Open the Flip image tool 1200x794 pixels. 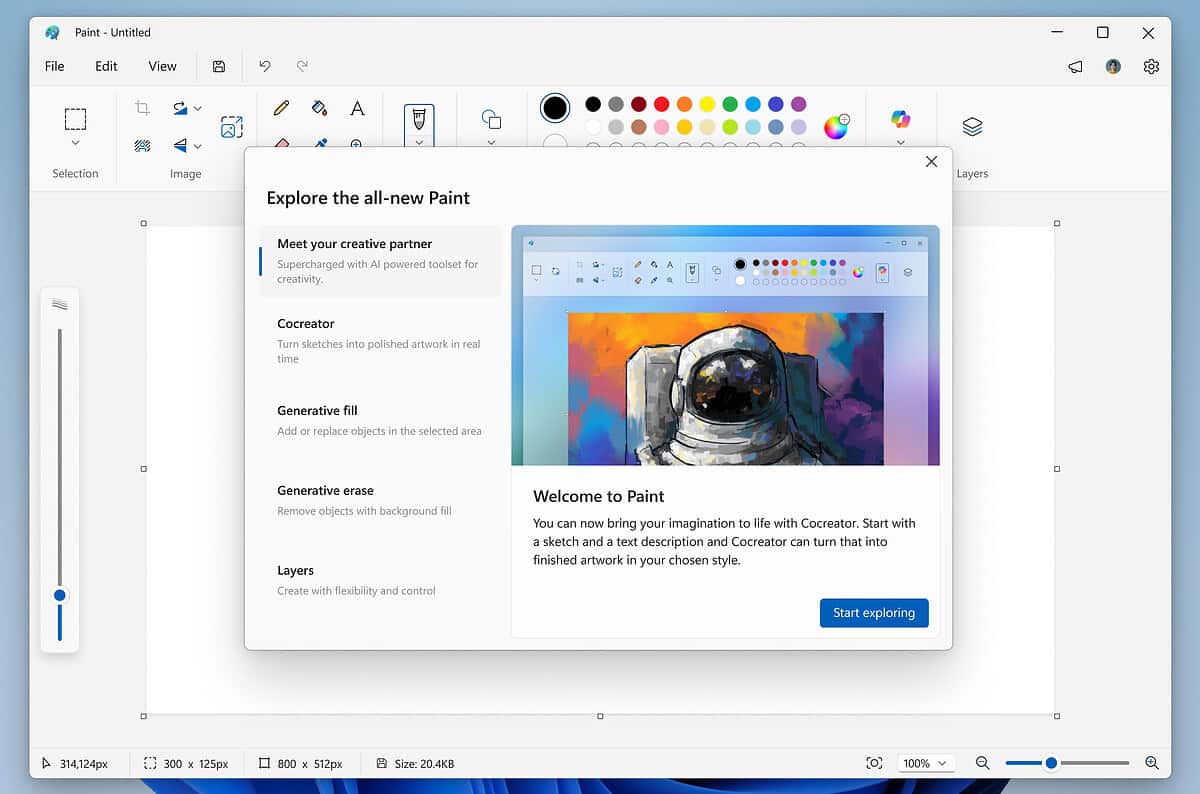(180, 146)
